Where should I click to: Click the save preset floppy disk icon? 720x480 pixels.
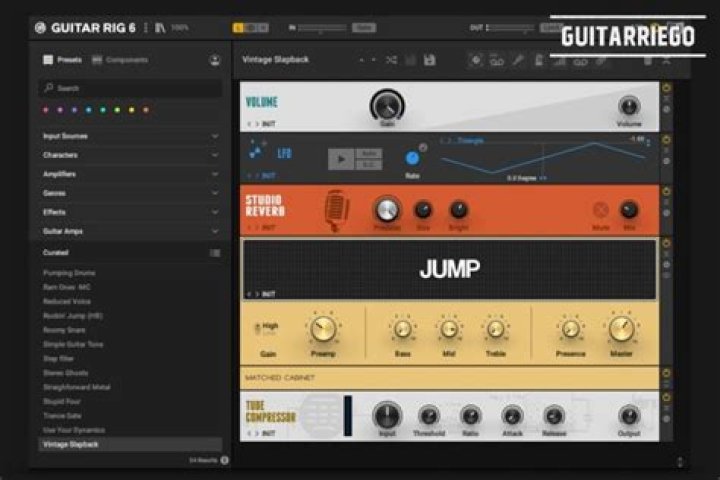429,60
